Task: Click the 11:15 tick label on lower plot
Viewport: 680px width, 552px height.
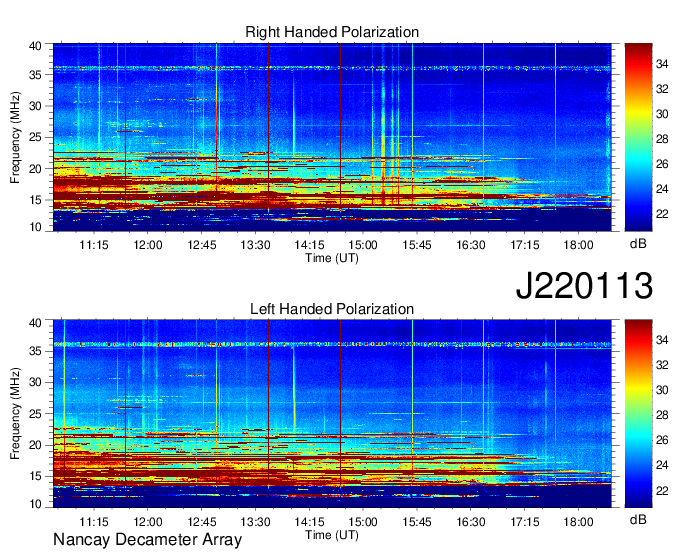Action: 94,522
